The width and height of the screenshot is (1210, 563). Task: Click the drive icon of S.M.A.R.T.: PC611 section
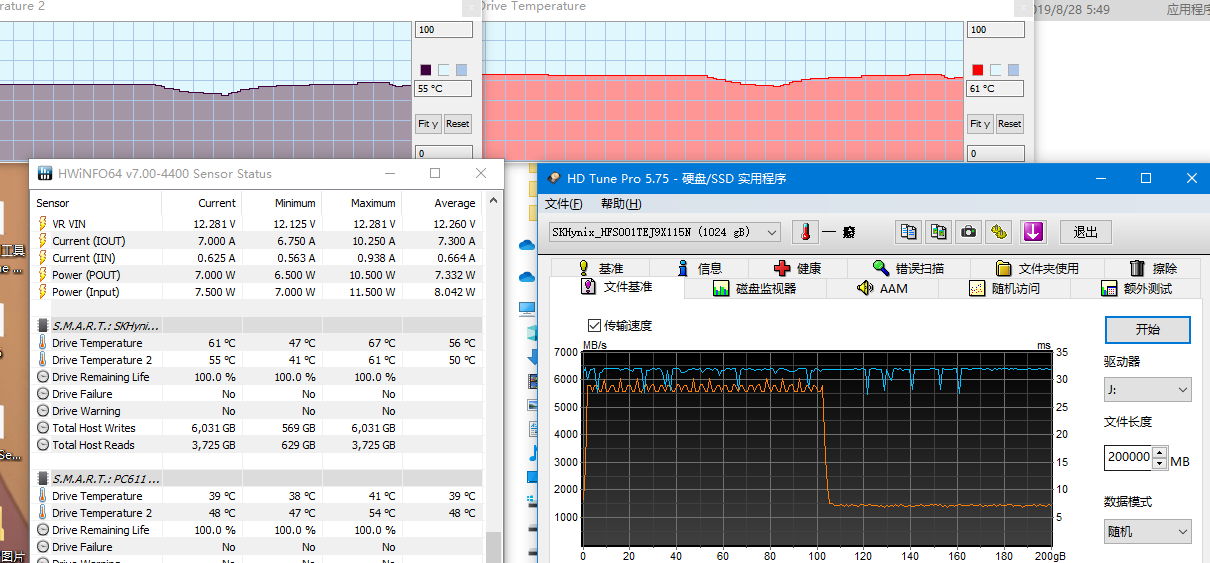tap(43, 479)
